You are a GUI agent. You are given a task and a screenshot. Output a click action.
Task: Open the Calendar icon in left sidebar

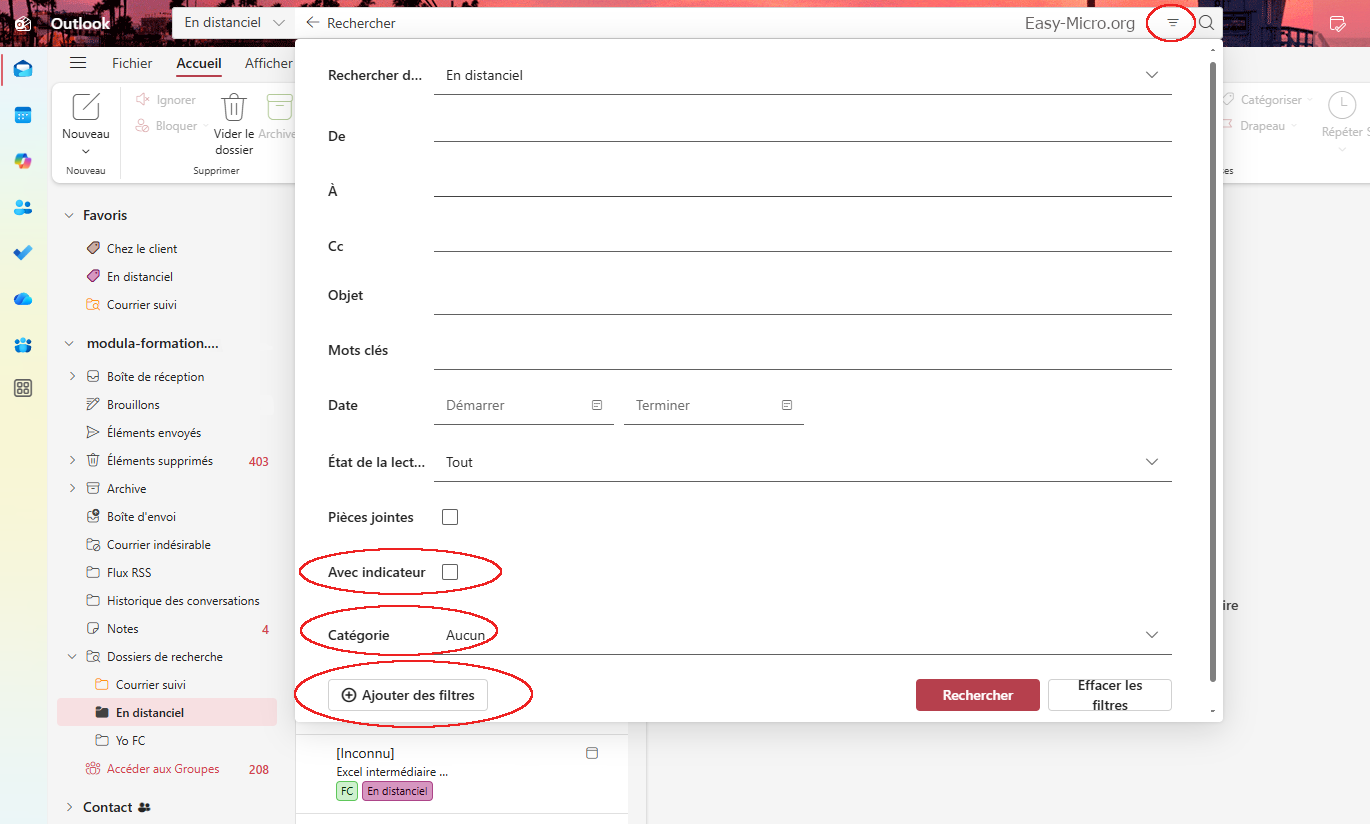[23, 115]
